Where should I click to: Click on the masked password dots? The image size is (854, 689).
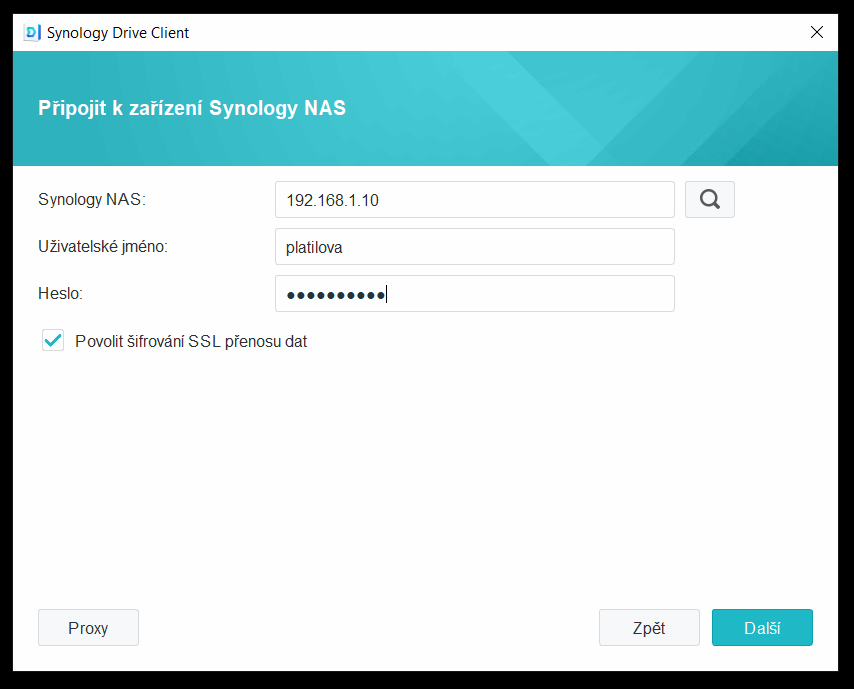[335, 294]
